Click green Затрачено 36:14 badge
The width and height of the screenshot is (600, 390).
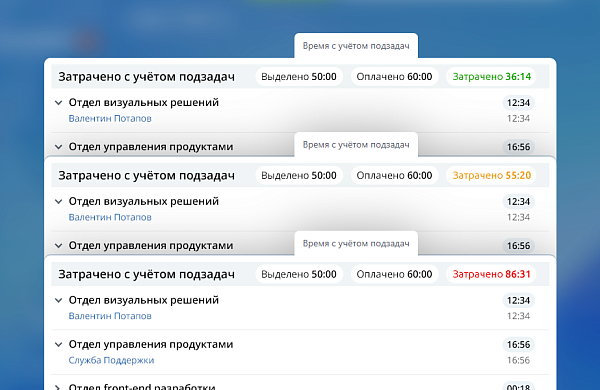pyautogui.click(x=491, y=77)
